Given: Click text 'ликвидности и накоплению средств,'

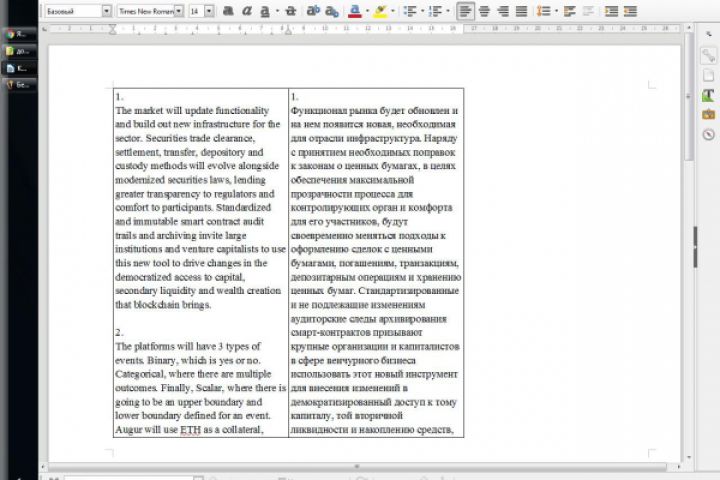Looking at the screenshot, I should [372, 429].
